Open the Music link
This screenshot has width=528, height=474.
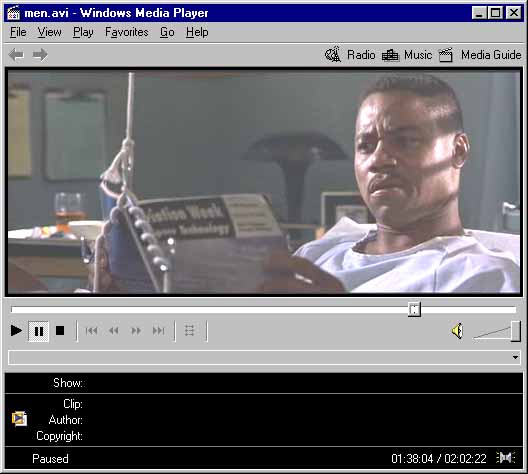tap(418, 55)
